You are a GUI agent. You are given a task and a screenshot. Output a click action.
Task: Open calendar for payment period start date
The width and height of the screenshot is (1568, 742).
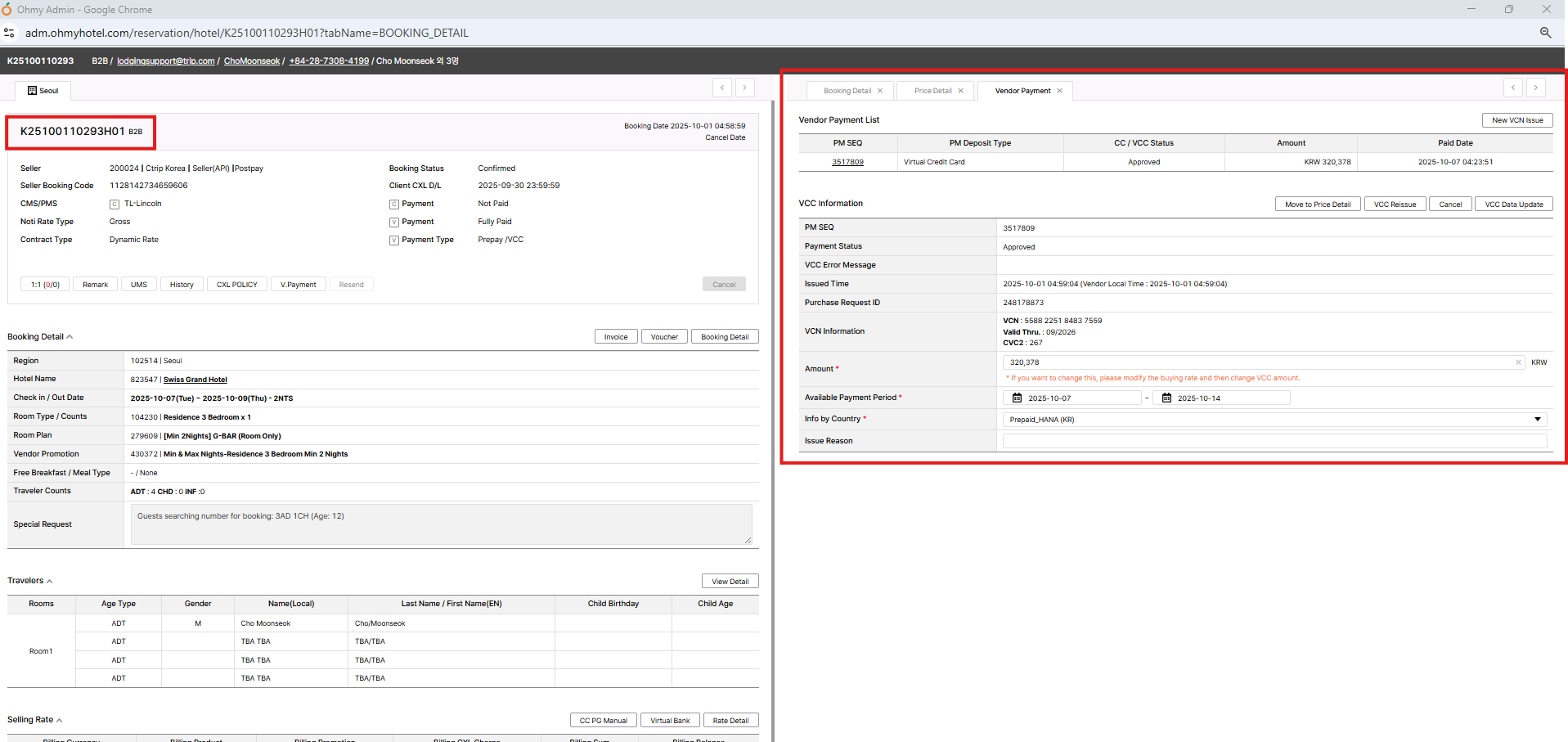coord(1017,398)
